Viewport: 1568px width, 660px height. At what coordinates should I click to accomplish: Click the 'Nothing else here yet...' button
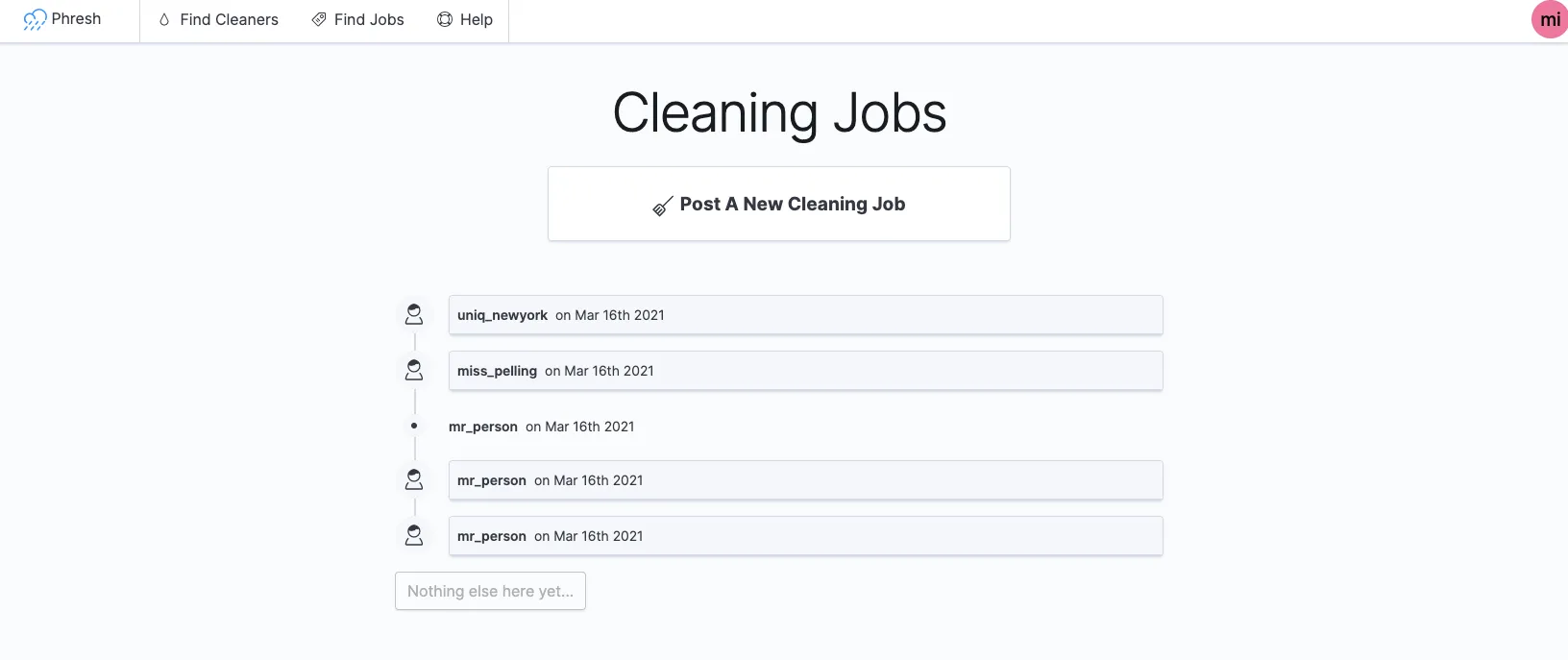(490, 591)
